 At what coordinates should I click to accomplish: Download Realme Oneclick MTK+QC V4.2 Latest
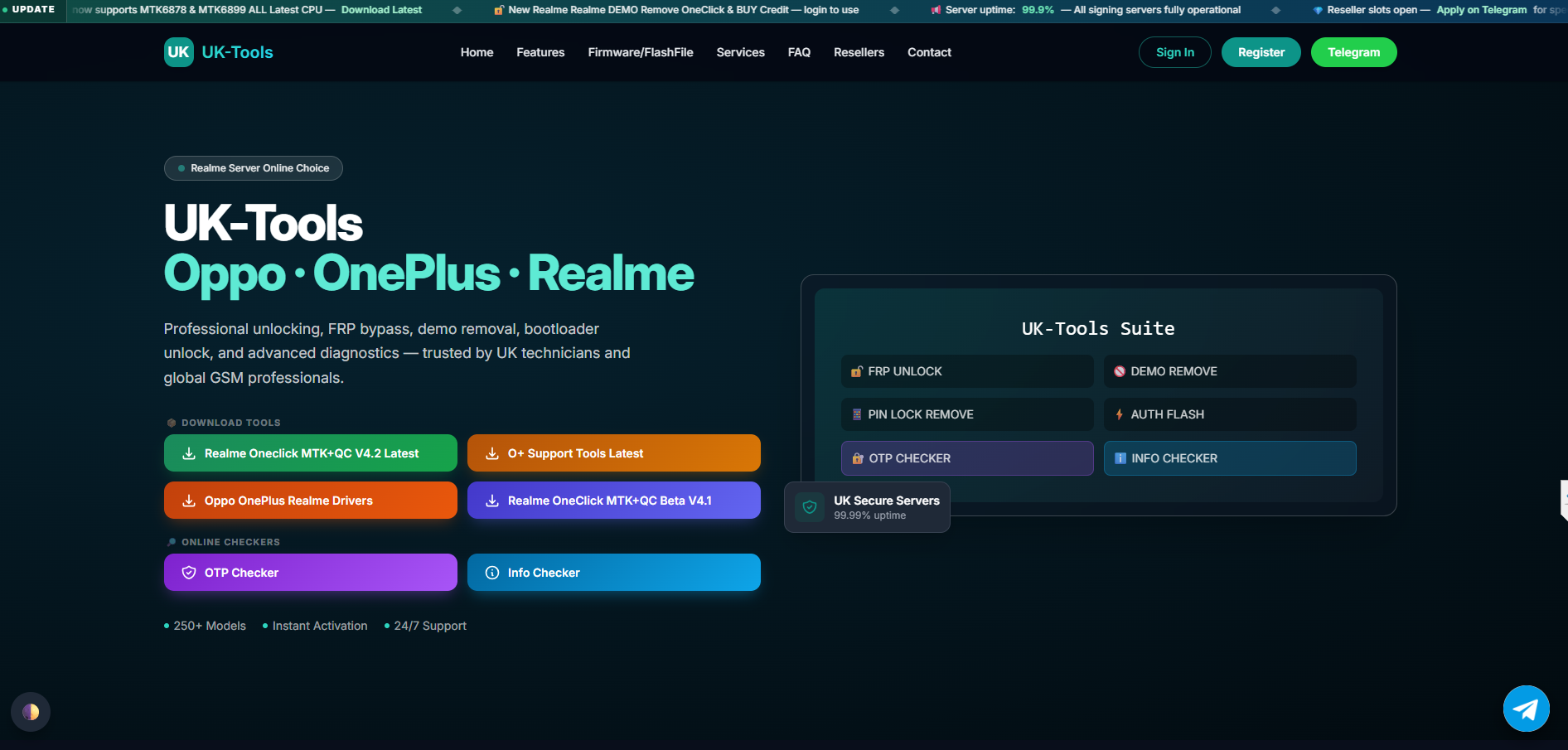(x=311, y=453)
